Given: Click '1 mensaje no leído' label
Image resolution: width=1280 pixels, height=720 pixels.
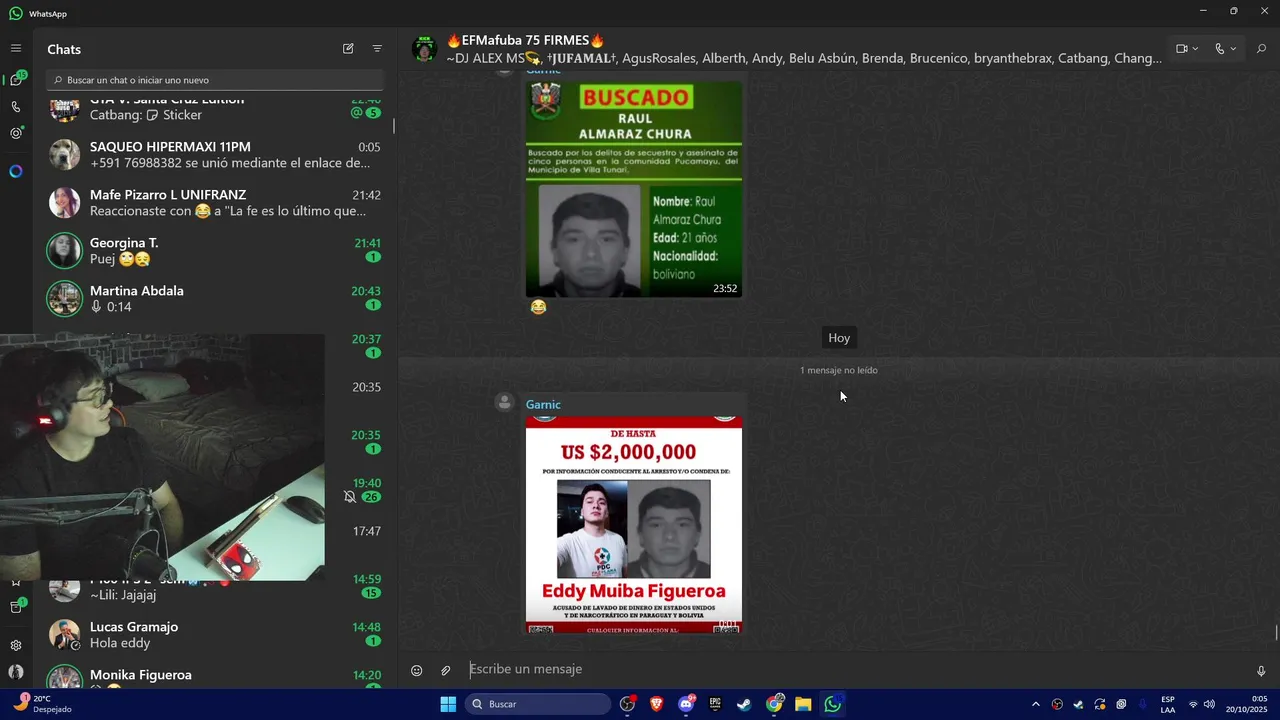Looking at the screenshot, I should click(839, 370).
